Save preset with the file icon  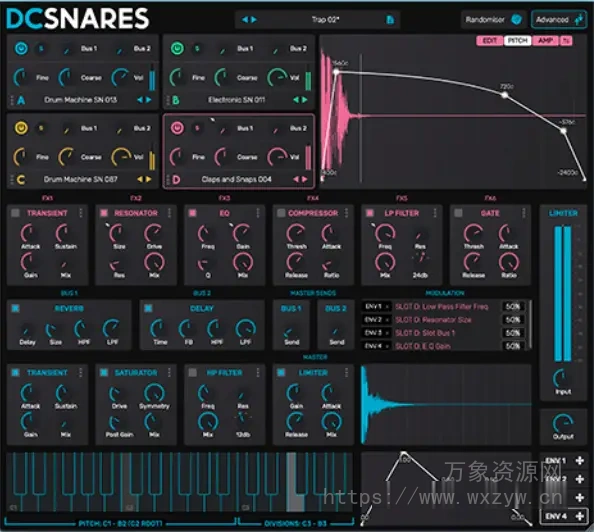click(390, 20)
